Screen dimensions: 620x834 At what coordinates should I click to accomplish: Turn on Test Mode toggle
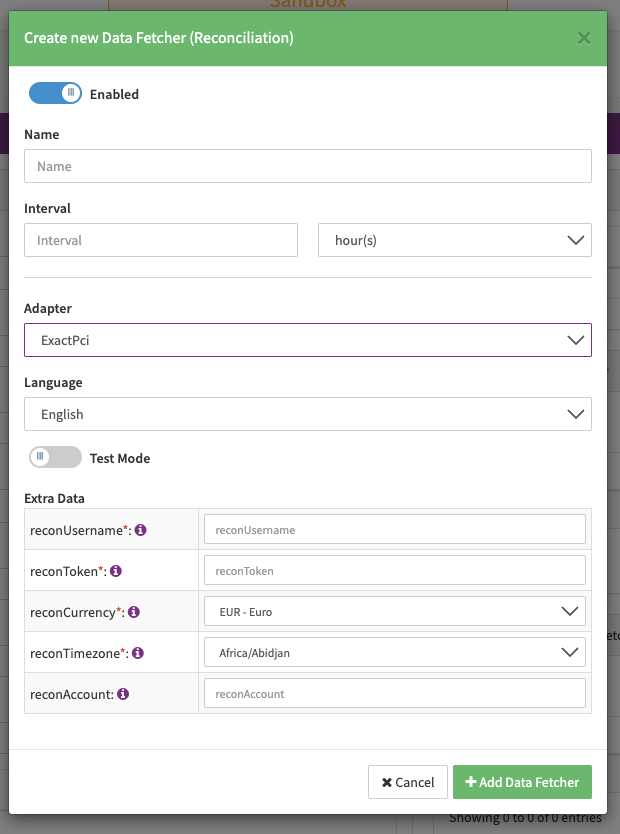[55, 457]
